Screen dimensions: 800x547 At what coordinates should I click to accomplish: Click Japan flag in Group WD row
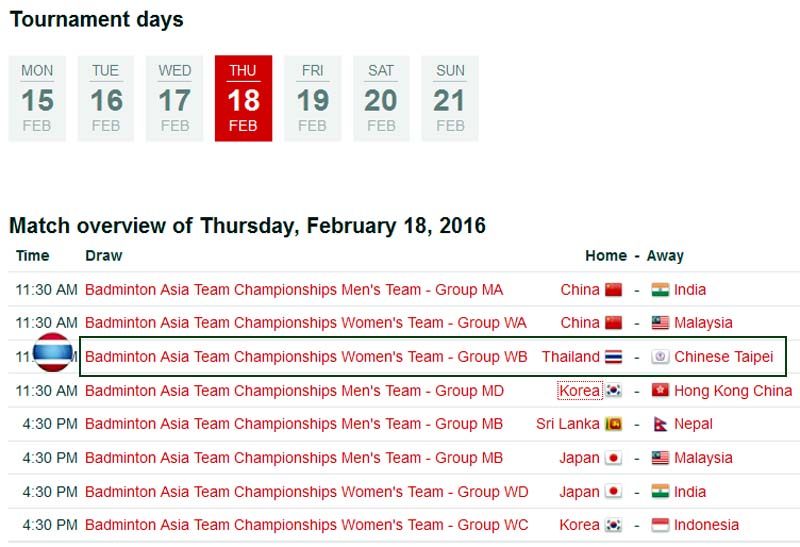(x=613, y=492)
